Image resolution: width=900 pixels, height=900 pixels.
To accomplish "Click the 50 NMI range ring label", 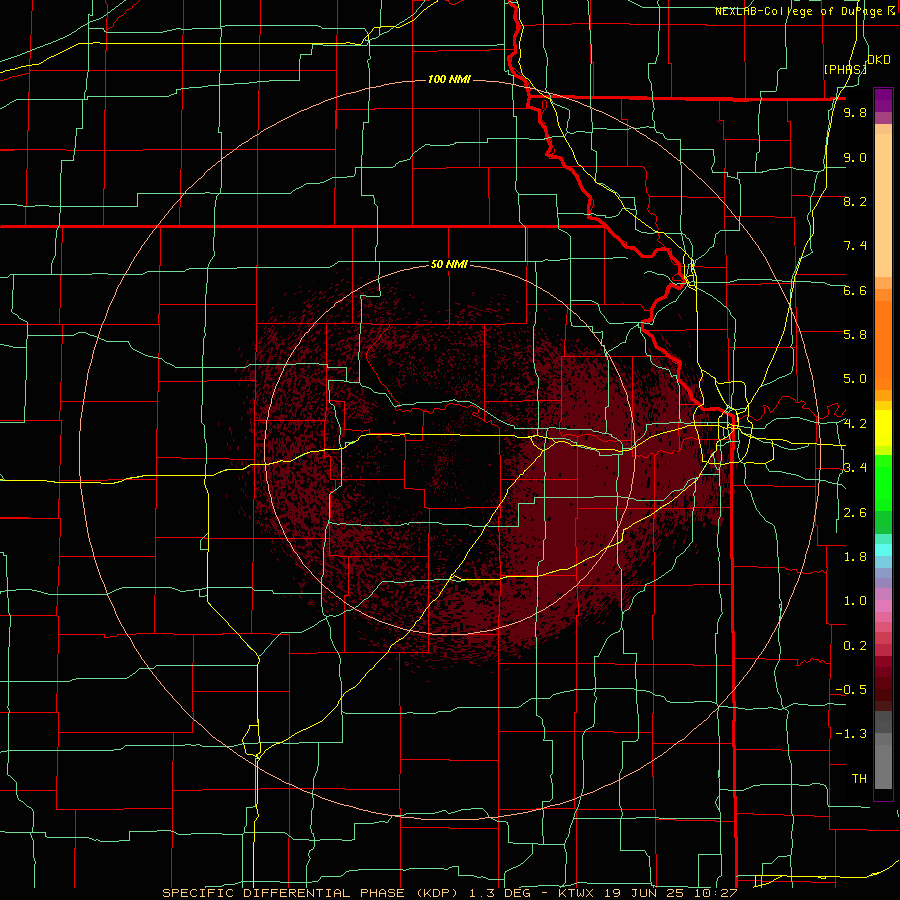I will pyautogui.click(x=449, y=264).
